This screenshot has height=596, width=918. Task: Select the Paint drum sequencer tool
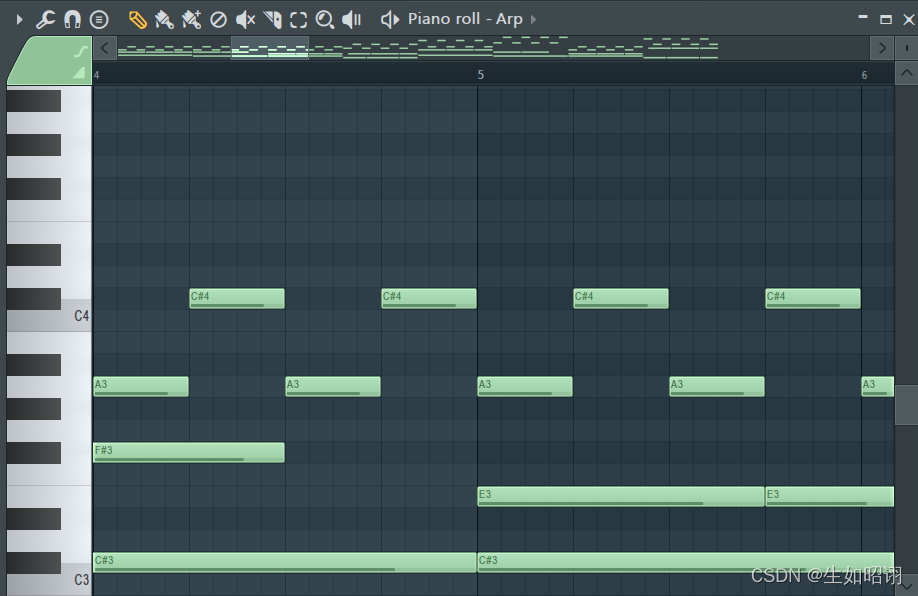pyautogui.click(x=191, y=19)
